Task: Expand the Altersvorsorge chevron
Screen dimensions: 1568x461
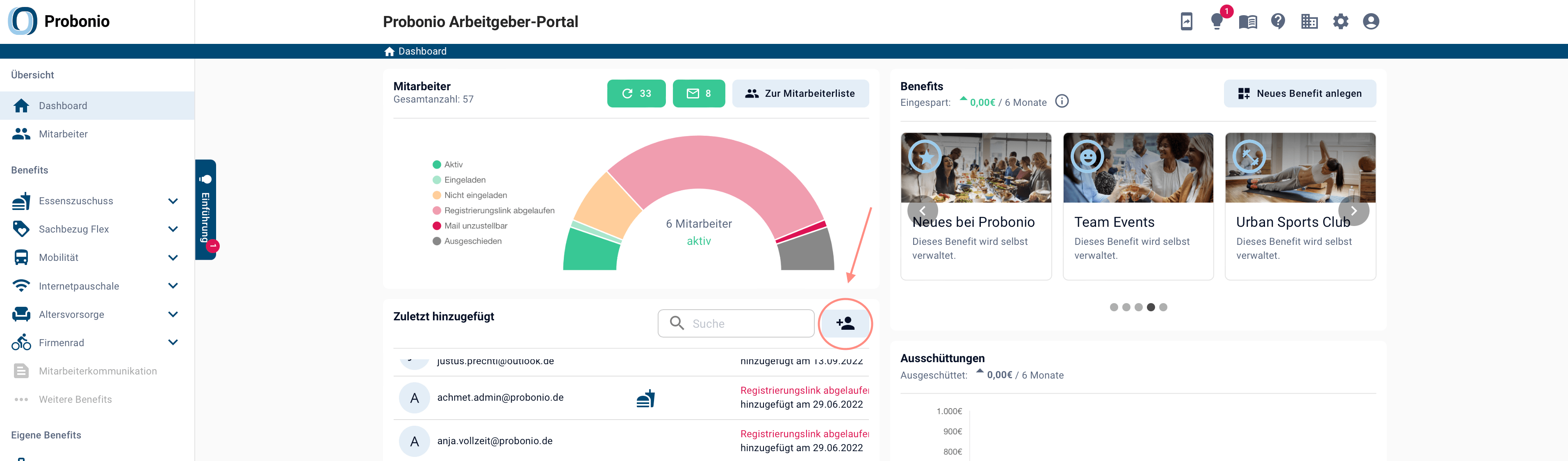Action: coord(173,314)
